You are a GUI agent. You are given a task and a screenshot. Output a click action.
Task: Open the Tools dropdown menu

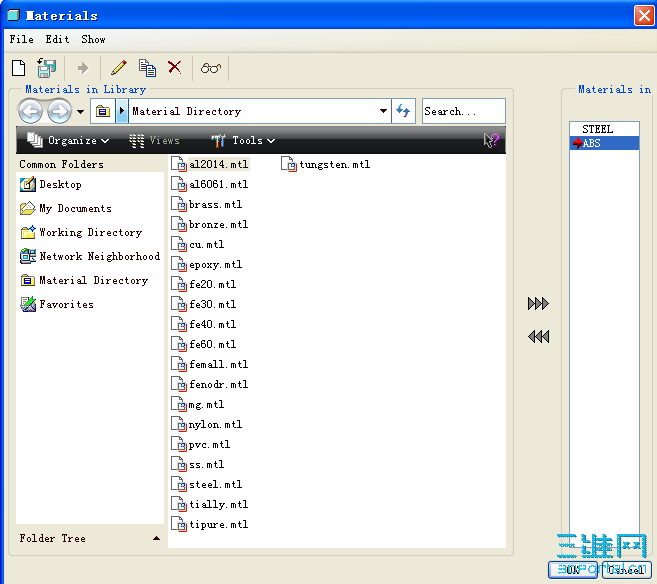(x=243, y=140)
